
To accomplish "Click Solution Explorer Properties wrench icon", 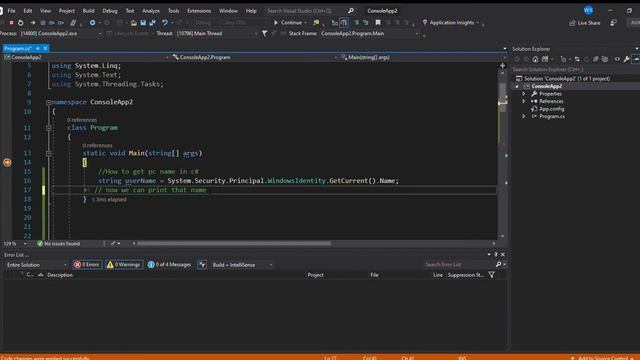I will (x=627, y=59).
